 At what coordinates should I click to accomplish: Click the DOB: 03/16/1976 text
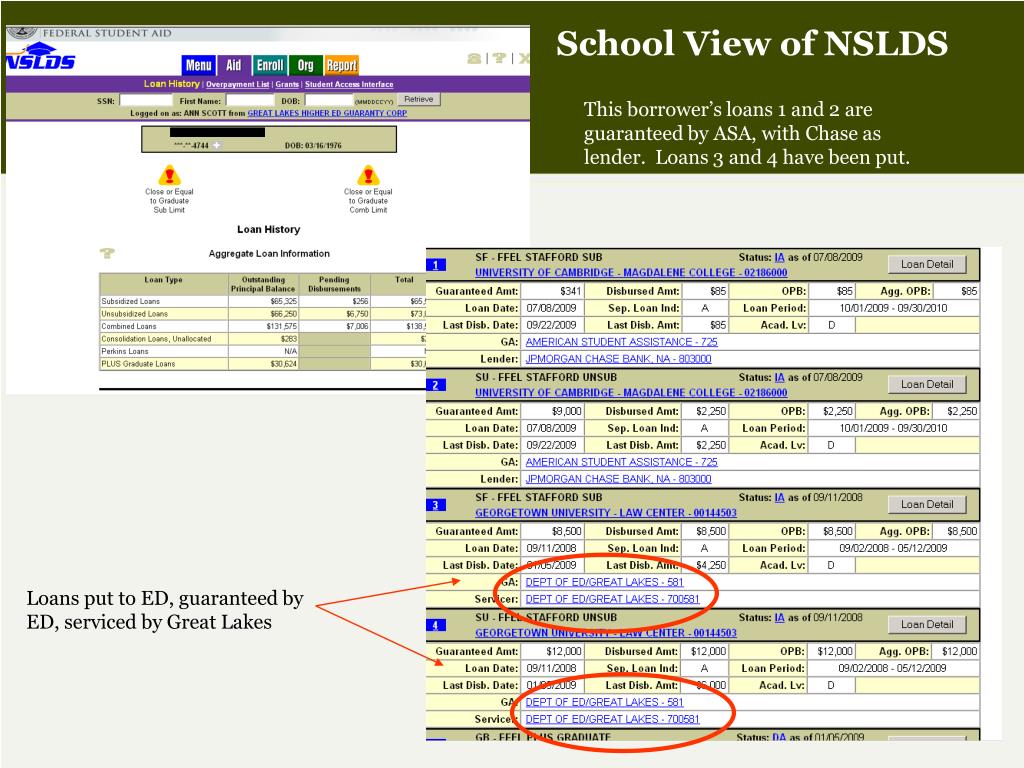313,146
